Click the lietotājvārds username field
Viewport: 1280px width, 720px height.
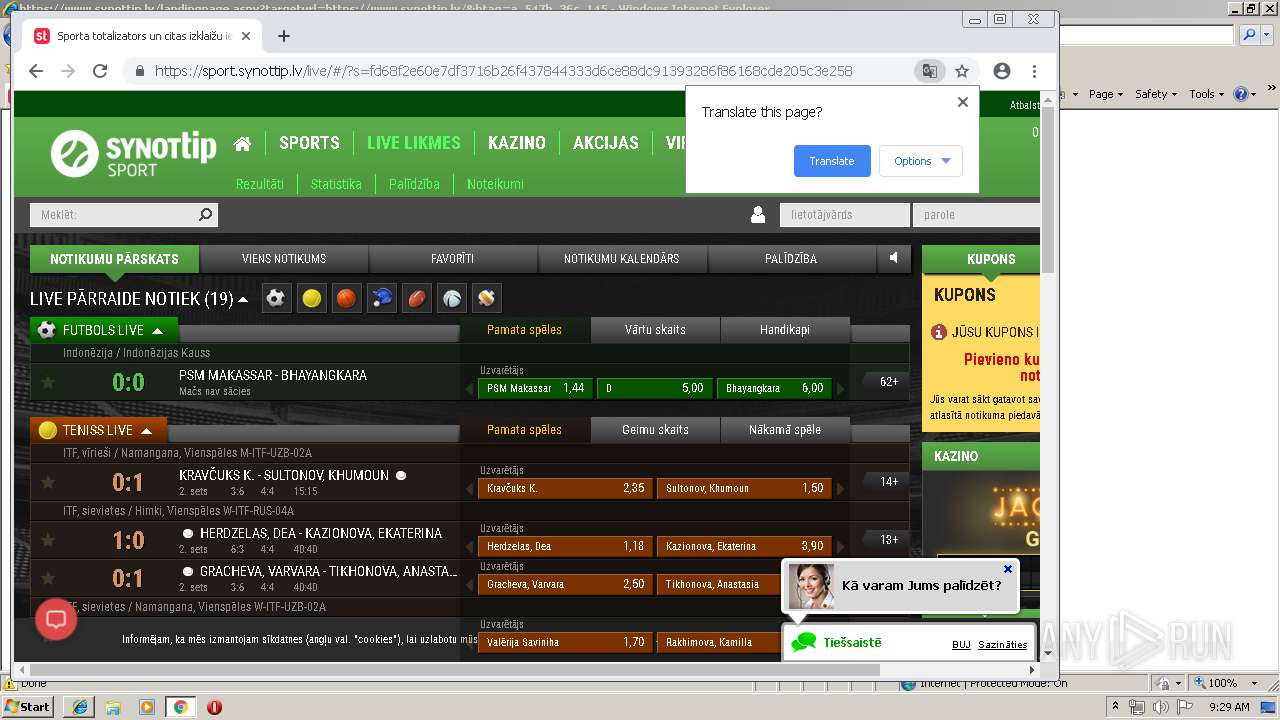[844, 214]
